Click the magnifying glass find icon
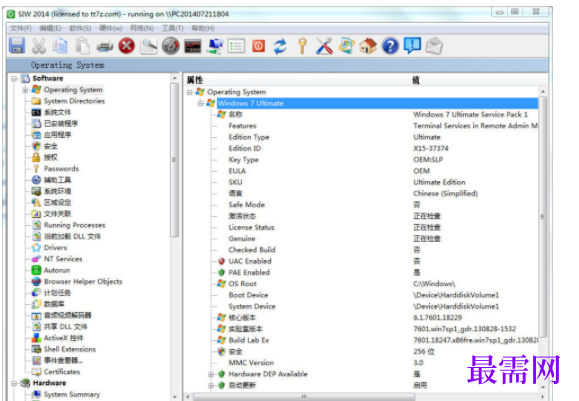 point(149,46)
